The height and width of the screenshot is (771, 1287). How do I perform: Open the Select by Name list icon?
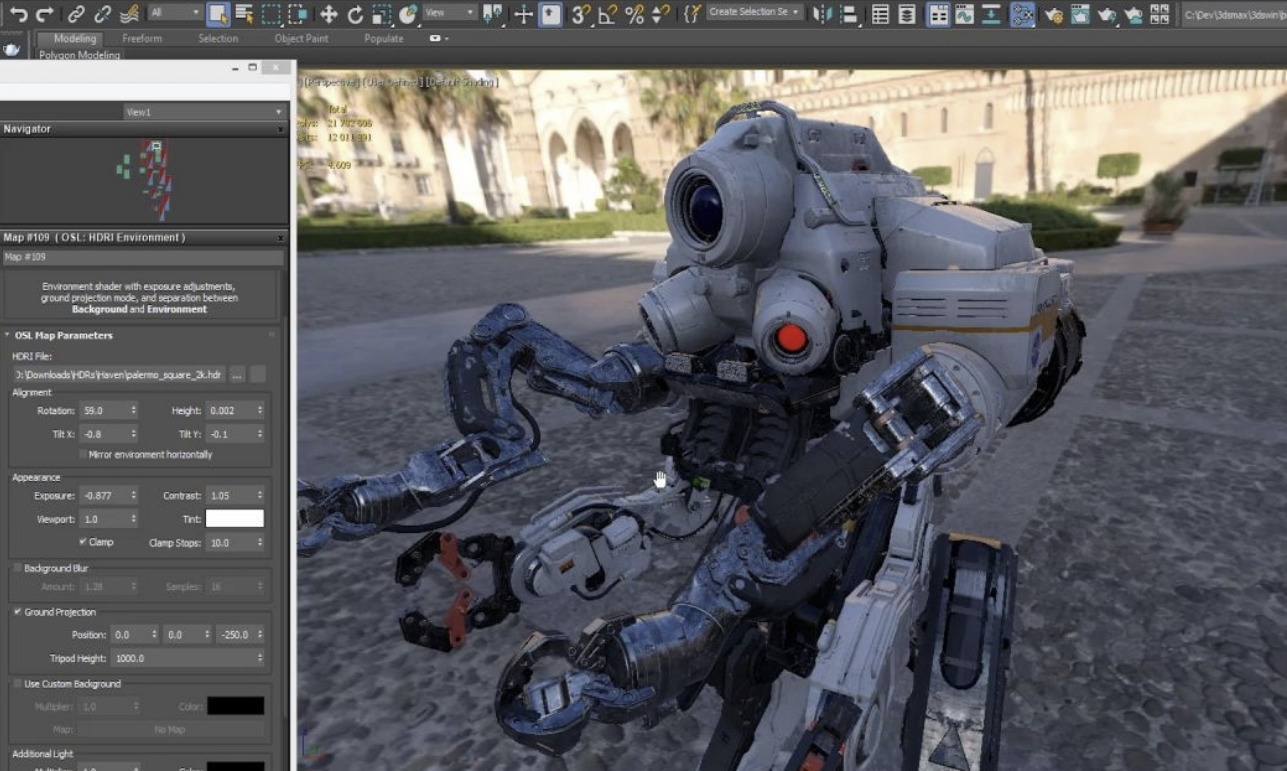(244, 14)
